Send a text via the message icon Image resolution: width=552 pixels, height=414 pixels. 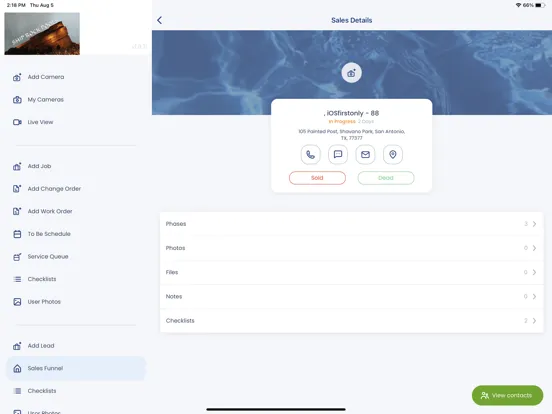coord(338,155)
